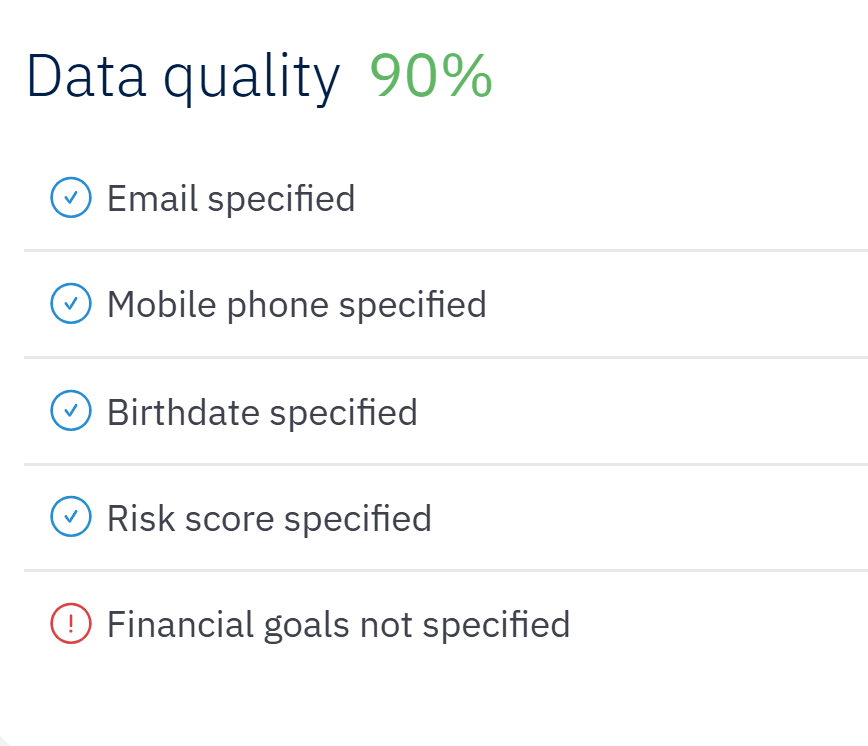Click the red warning icon for Financial goals
The width and height of the screenshot is (868, 746).
[70, 624]
